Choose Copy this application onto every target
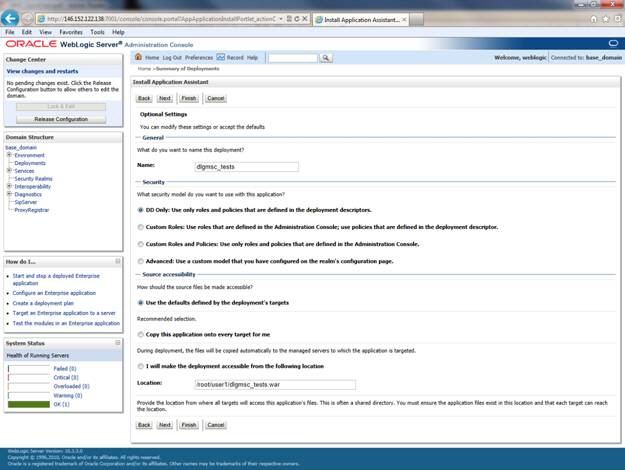 (x=139, y=334)
